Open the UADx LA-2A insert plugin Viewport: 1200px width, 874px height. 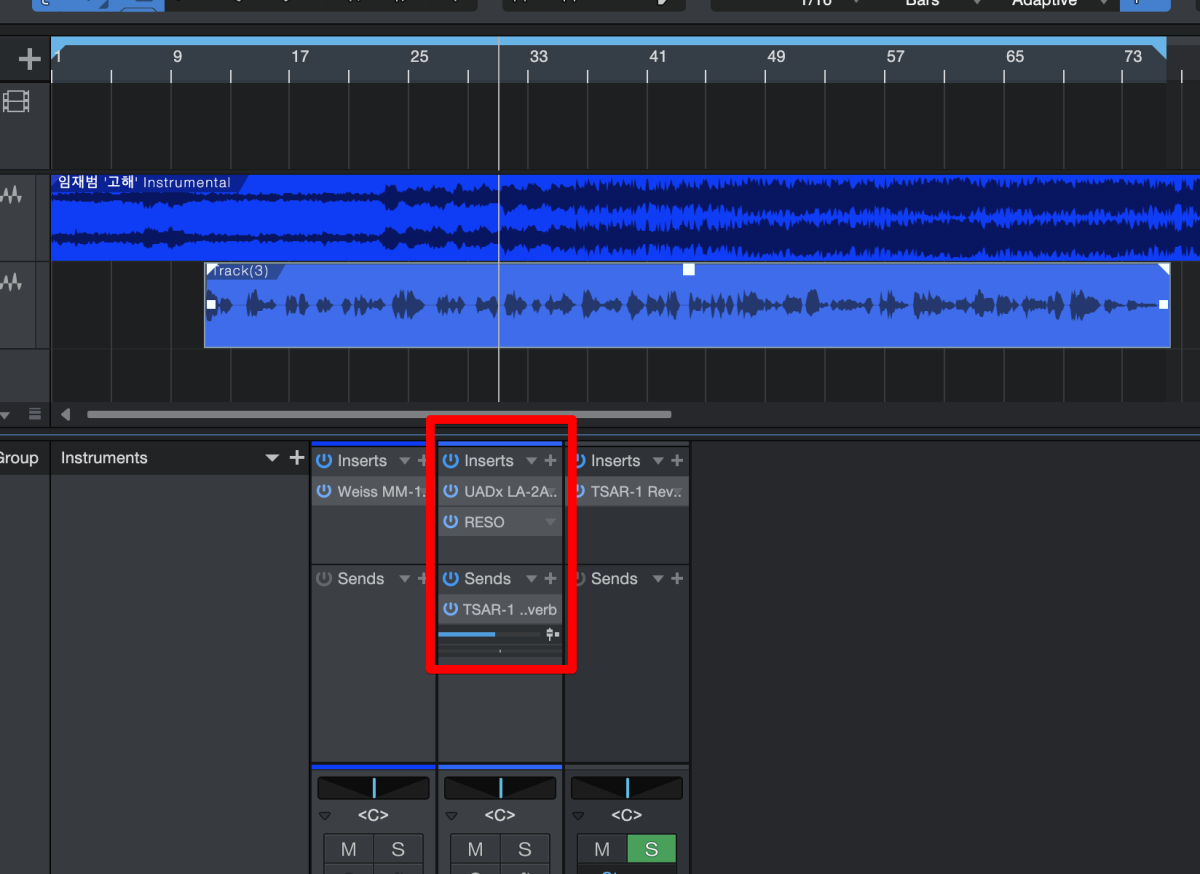pyautogui.click(x=510, y=491)
